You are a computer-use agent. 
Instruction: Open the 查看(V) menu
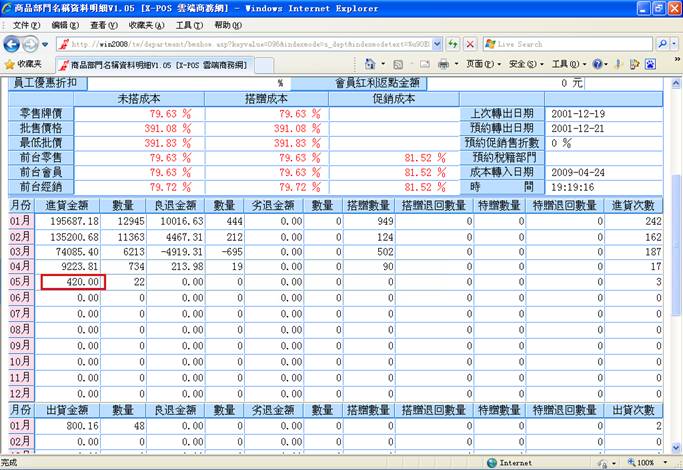coord(103,25)
